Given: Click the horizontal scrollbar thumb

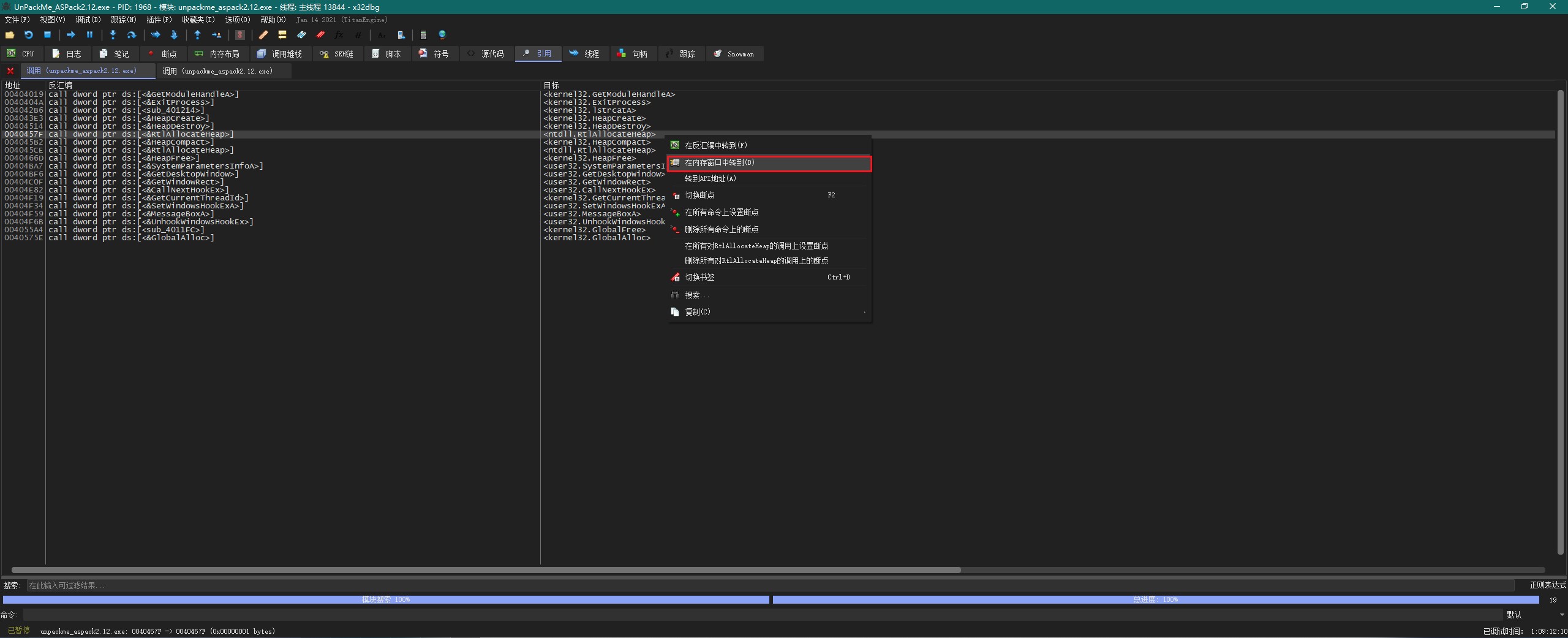Looking at the screenshot, I should (486, 570).
